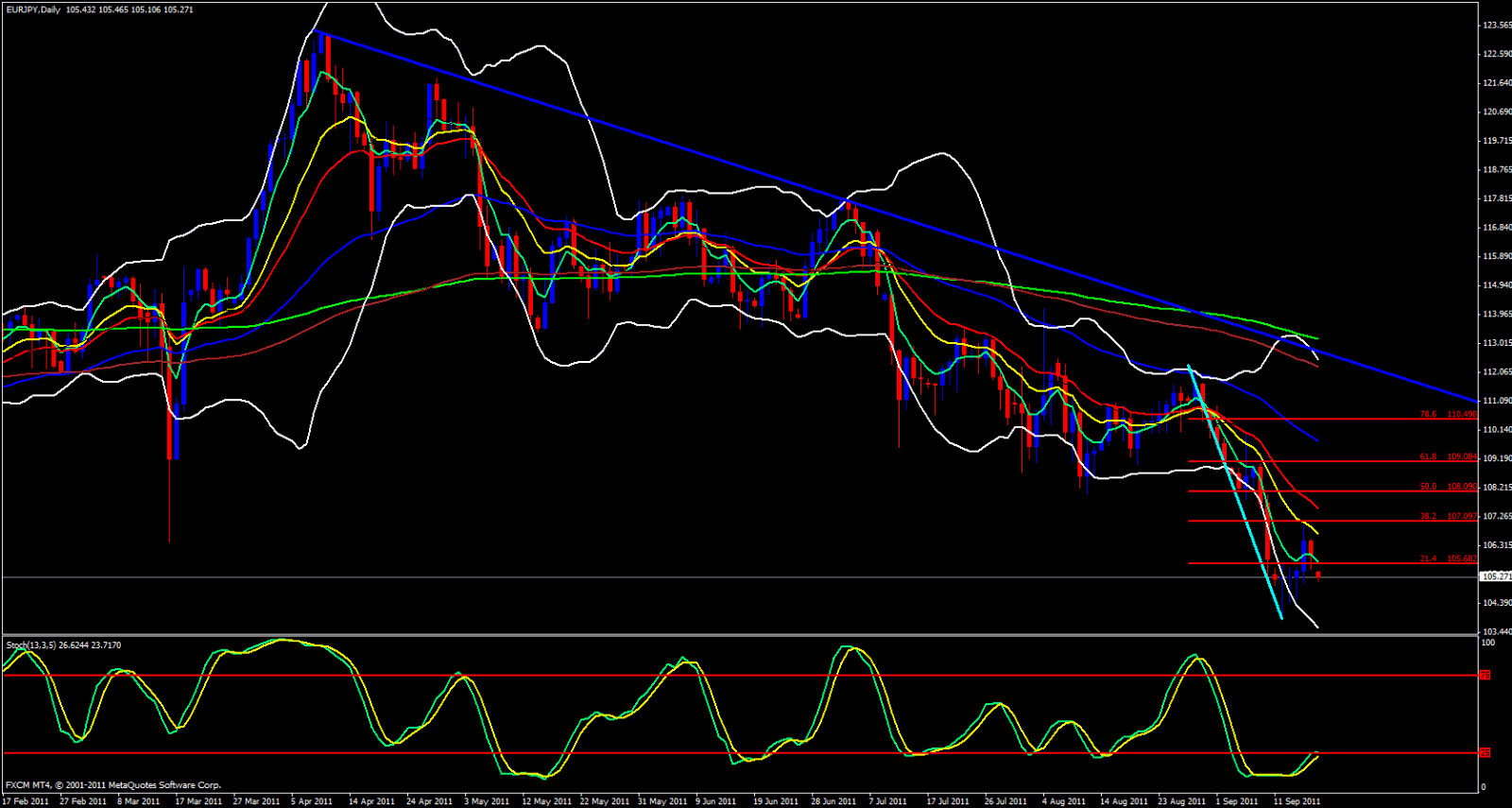
Task: Click the 112.065 price axis label
Action: tap(1497, 371)
